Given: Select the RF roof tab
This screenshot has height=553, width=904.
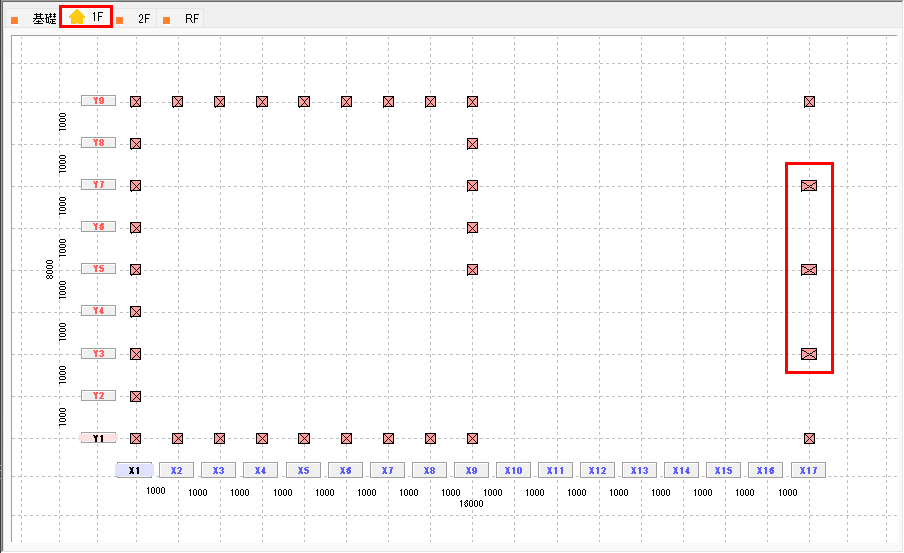Looking at the screenshot, I should (x=191, y=19).
